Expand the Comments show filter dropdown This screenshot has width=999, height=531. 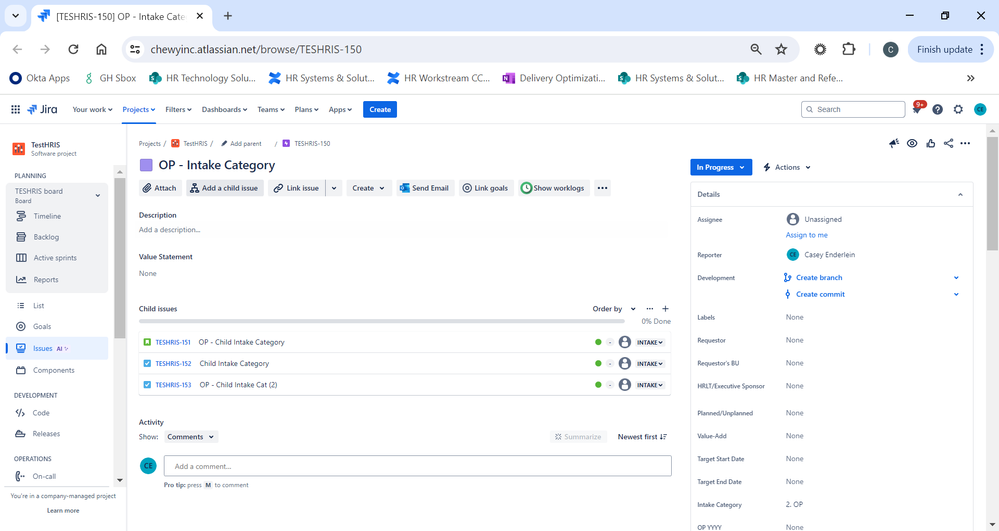[x=190, y=437]
